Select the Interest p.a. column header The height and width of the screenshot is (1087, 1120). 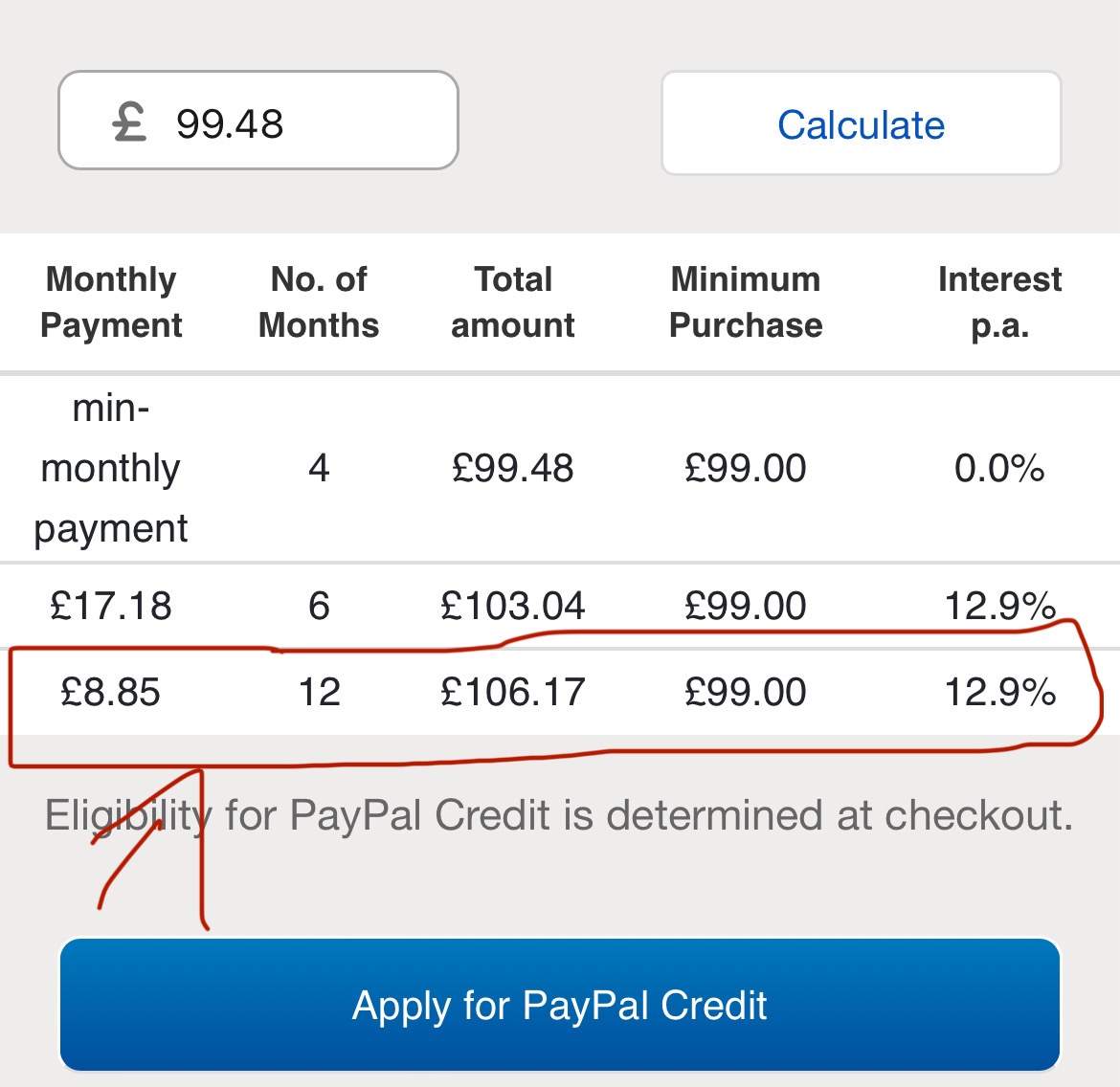[x=999, y=302]
